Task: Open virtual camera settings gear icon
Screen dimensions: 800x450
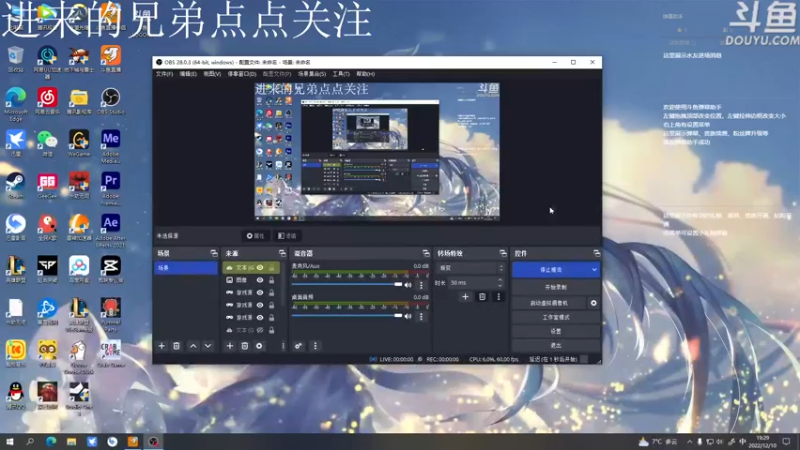Action: (593, 303)
